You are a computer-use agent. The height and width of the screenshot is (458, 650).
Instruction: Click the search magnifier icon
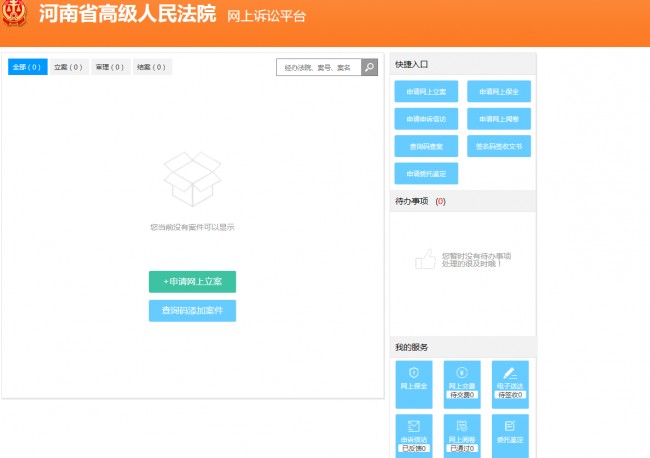point(370,68)
